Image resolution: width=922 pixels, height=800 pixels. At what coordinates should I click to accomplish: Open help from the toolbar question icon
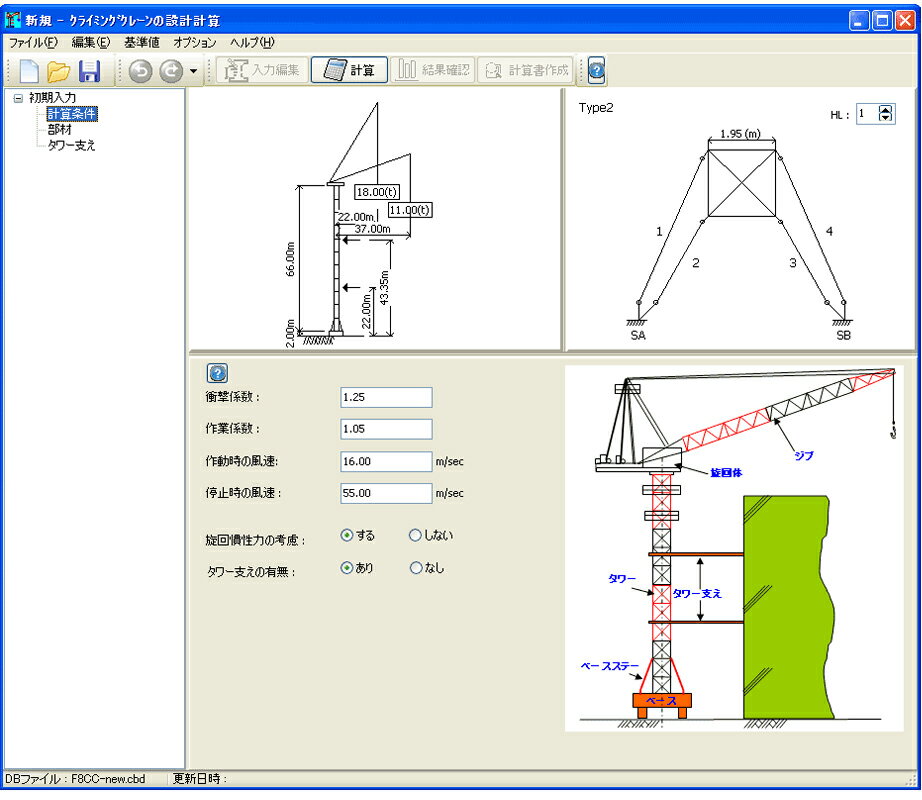pyautogui.click(x=596, y=71)
